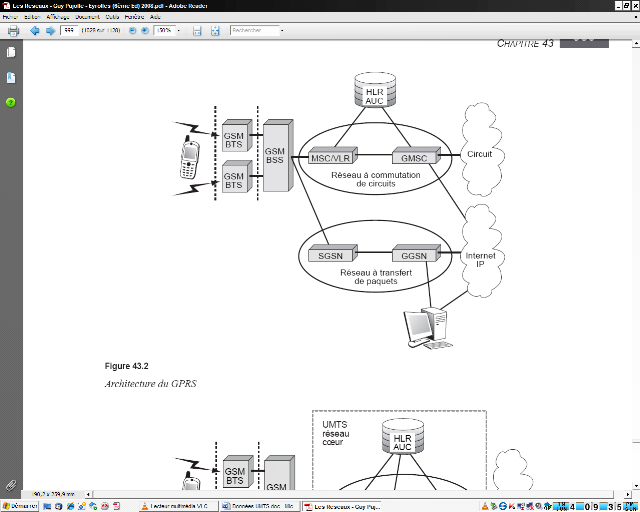Click the red round quick launch icon
This screenshot has height=512, width=640.
105,507
